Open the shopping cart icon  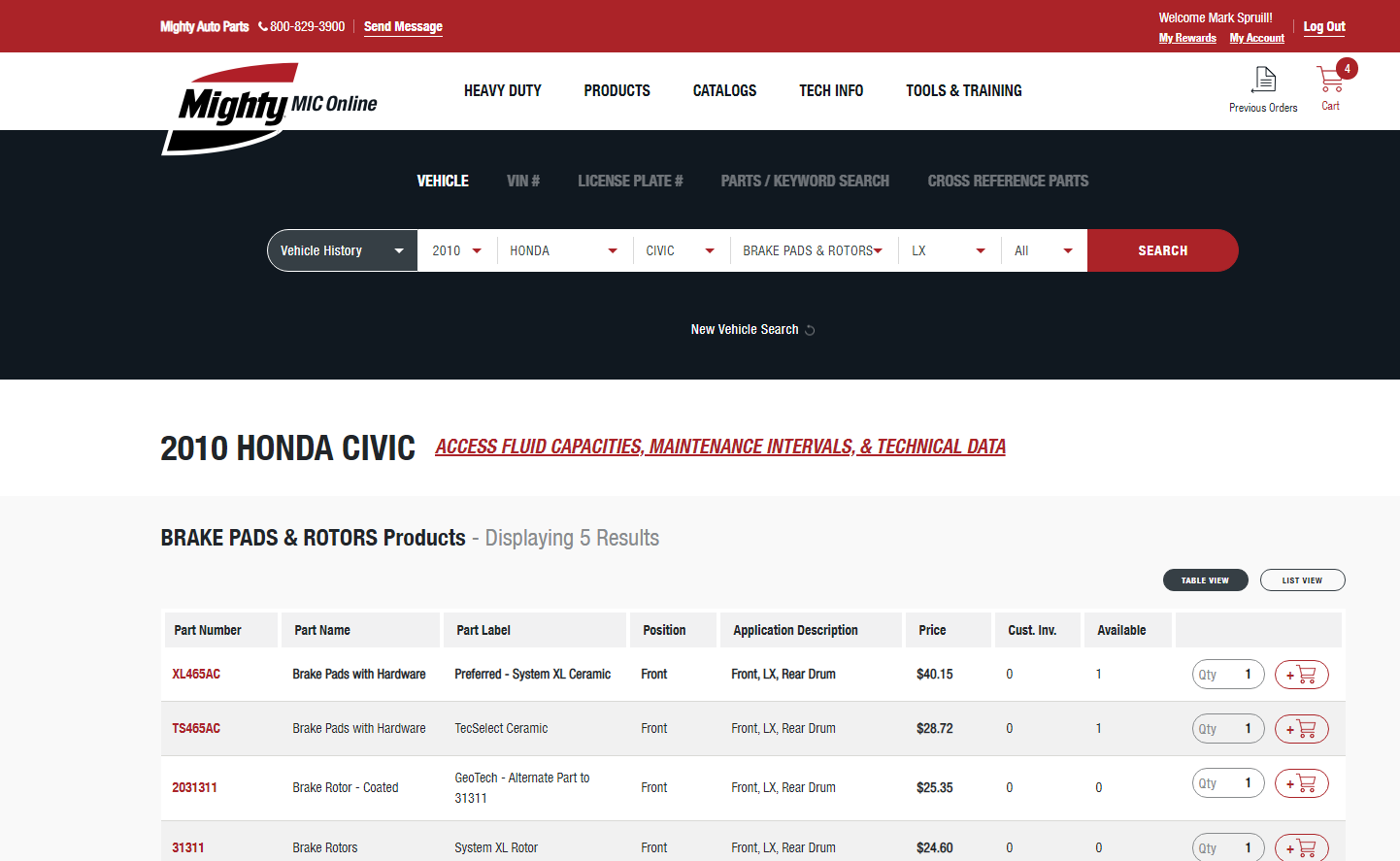(x=1330, y=79)
